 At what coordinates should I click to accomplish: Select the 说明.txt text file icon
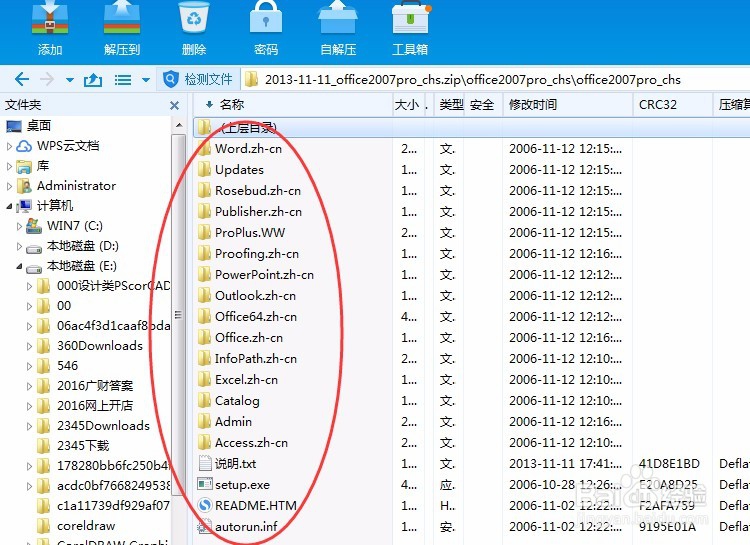tap(205, 463)
